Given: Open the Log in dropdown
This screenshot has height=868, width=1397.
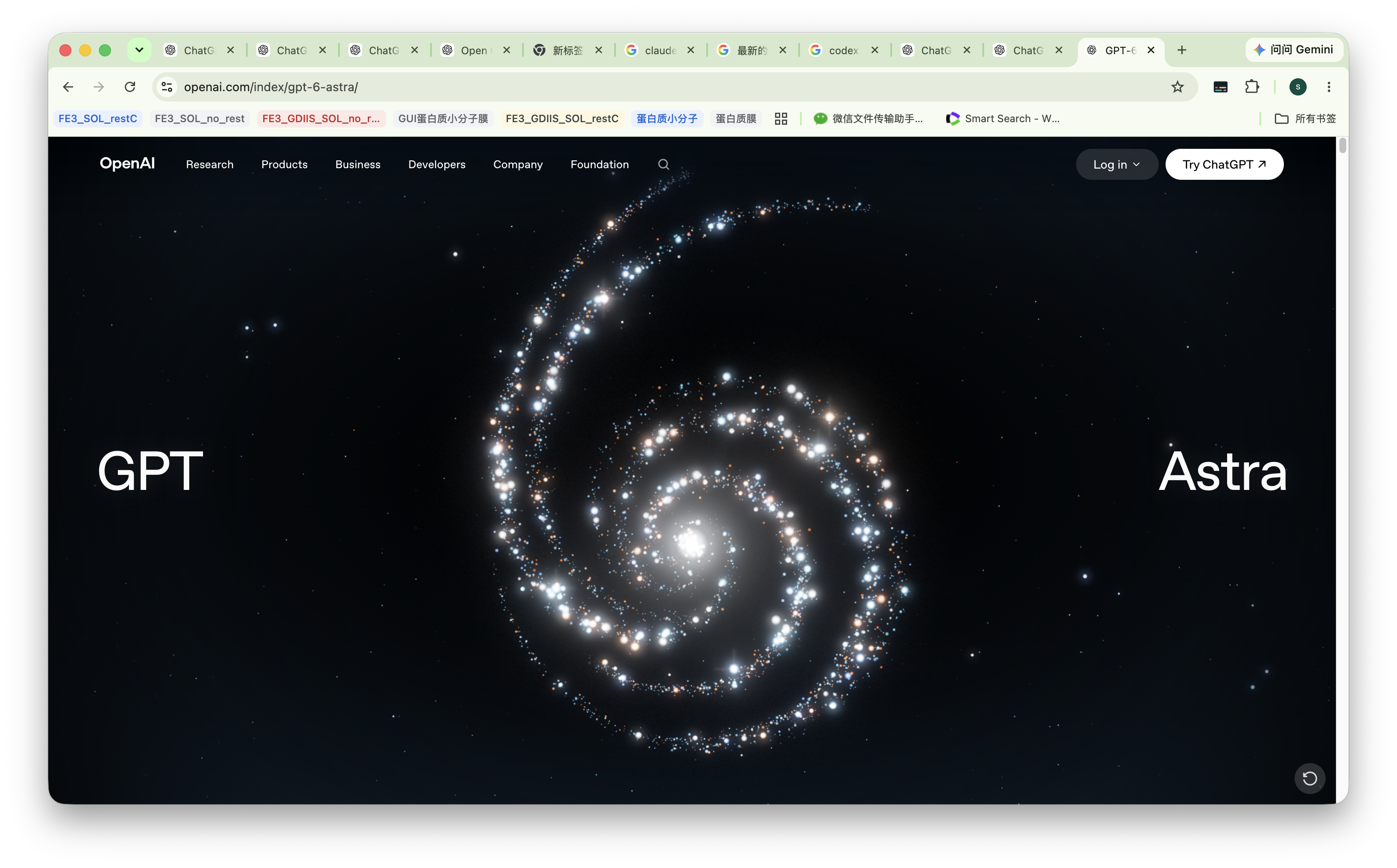Looking at the screenshot, I should (x=1116, y=164).
